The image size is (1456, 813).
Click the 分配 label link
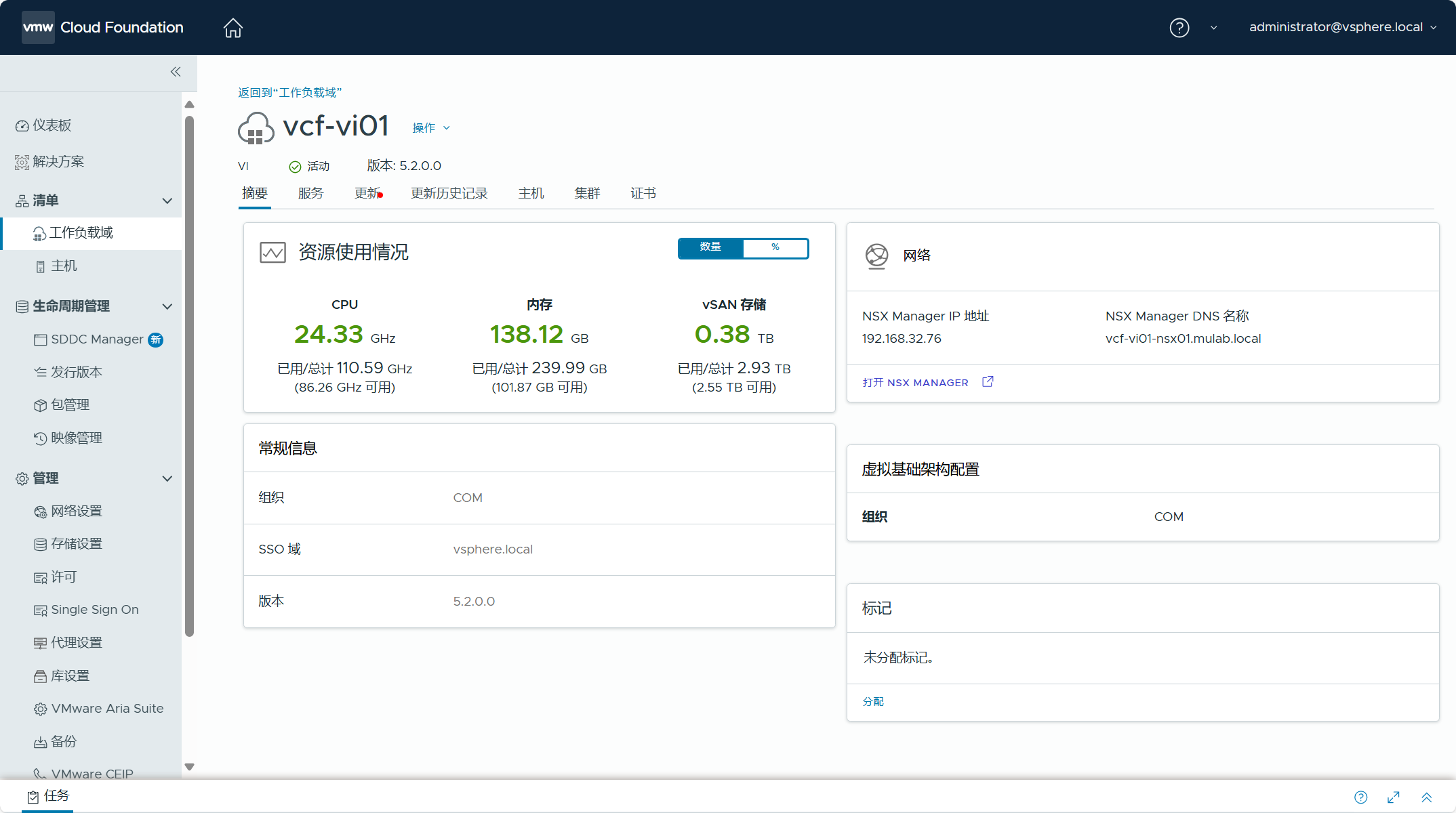click(873, 701)
